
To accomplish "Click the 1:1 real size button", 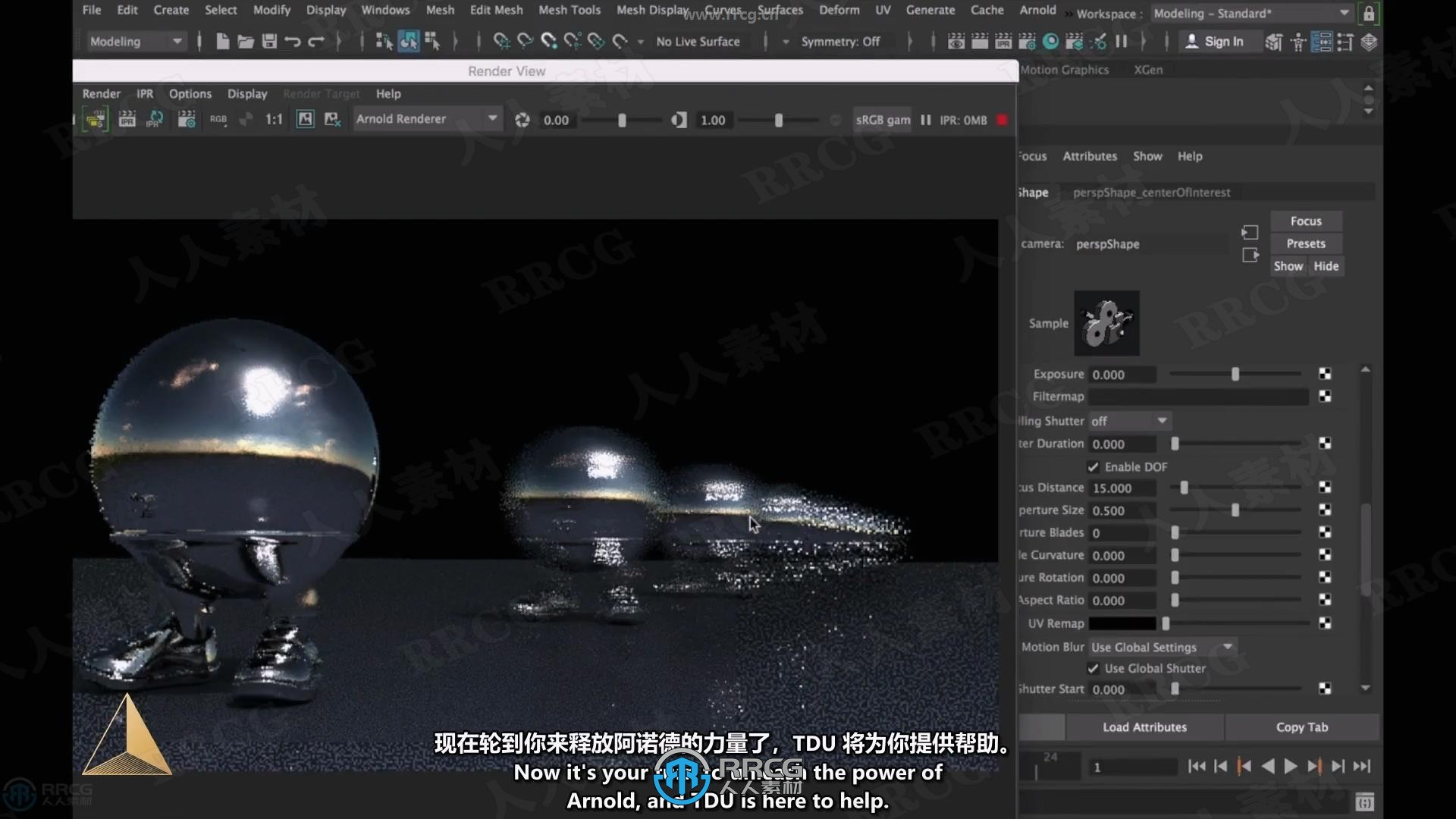I will (x=274, y=119).
